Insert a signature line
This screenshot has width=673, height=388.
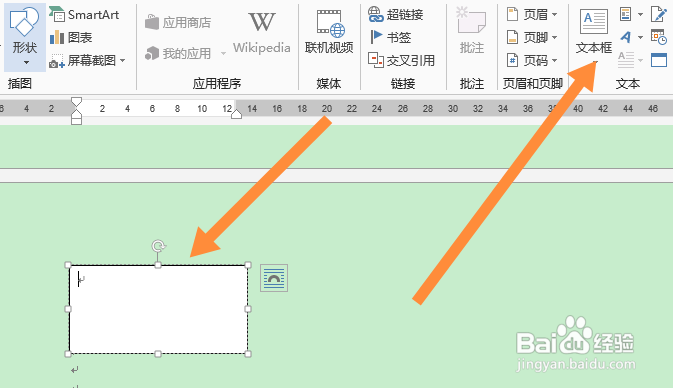click(659, 14)
